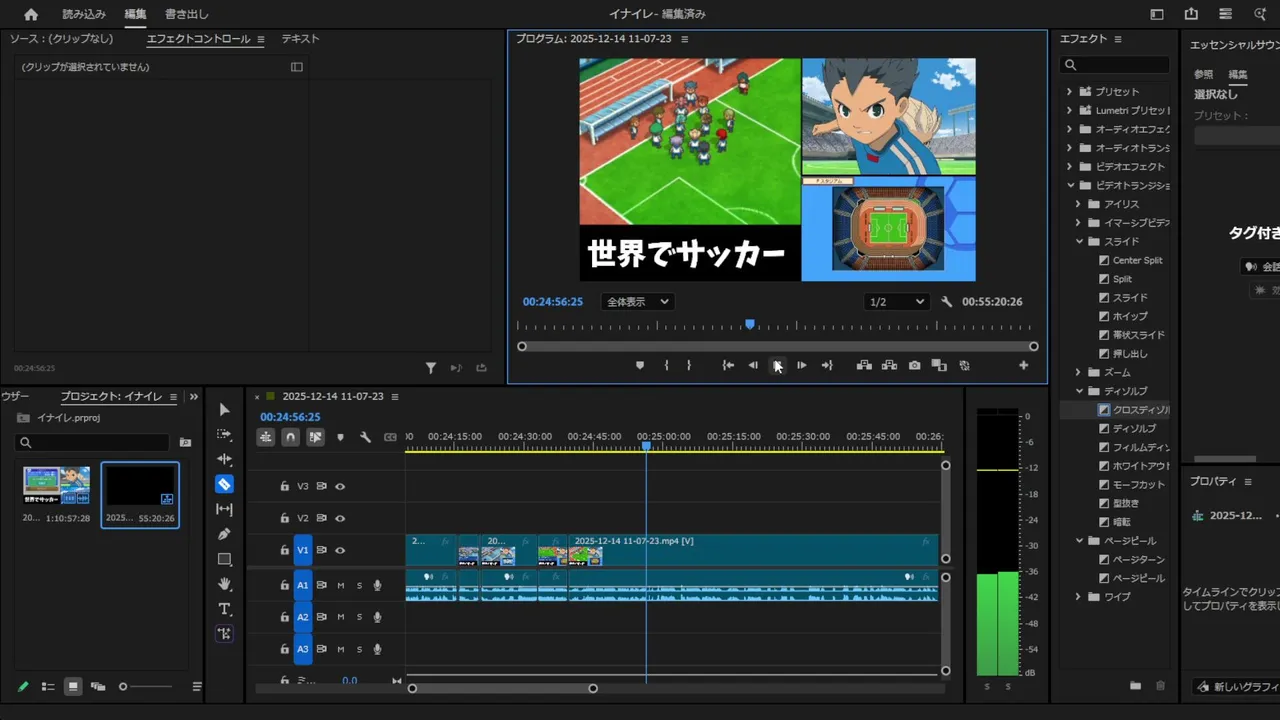Select the Slip tool

click(224, 509)
